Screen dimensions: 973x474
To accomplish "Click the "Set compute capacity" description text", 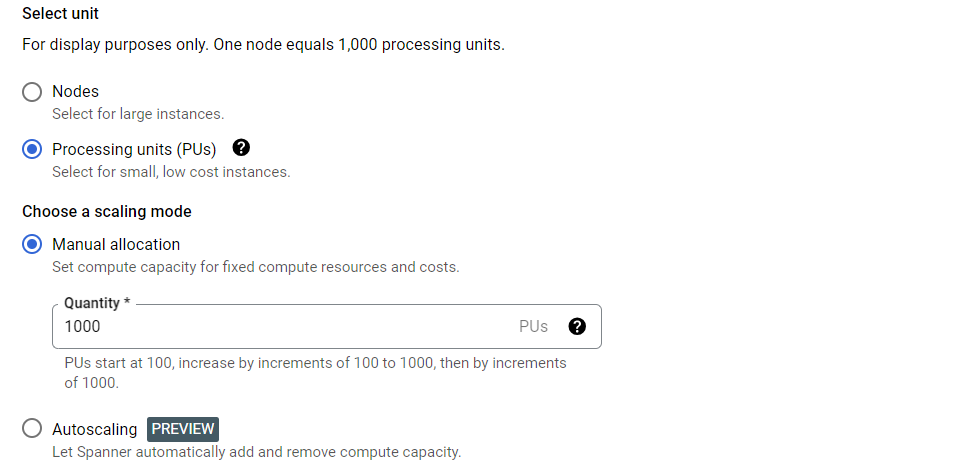I will click(x=255, y=267).
